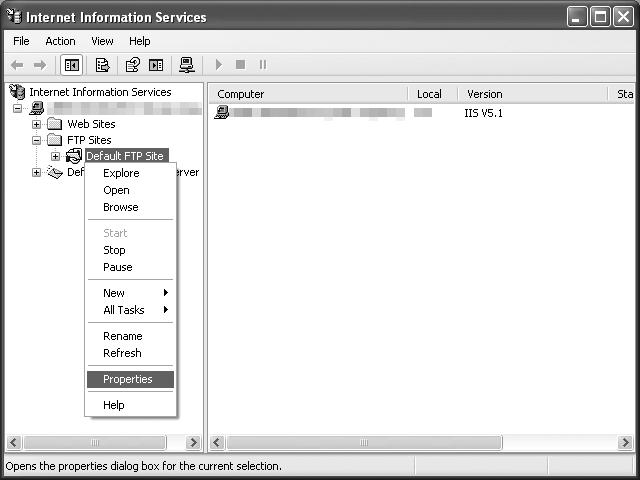Toggle the Show/Hide Console Tree button

[72, 65]
